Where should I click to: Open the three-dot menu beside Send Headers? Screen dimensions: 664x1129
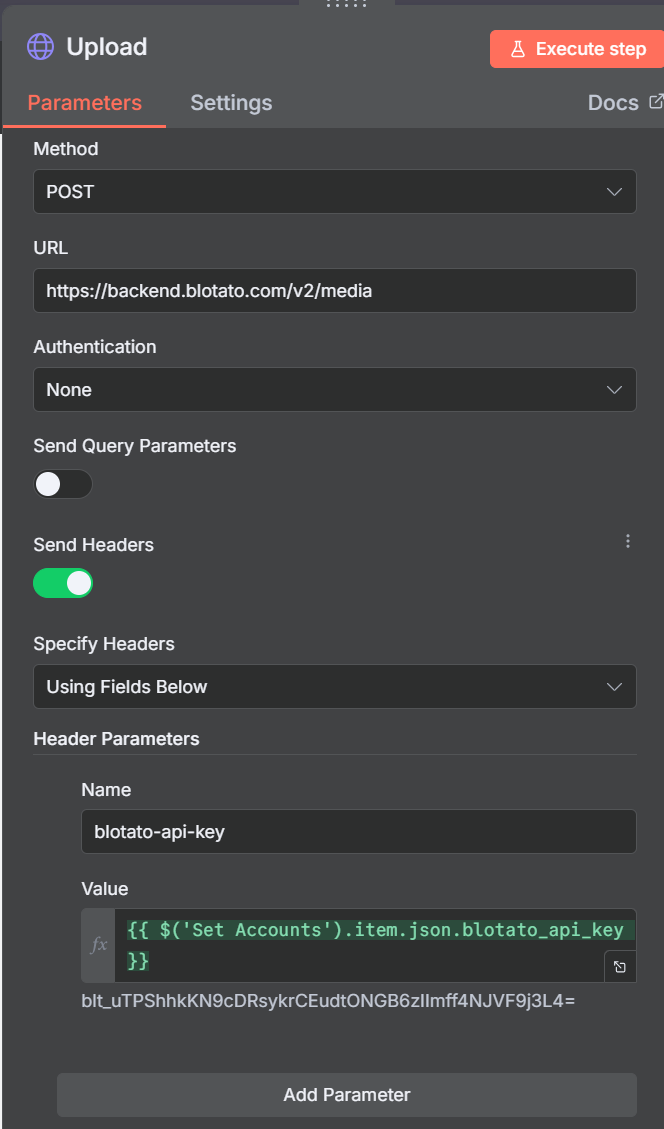[628, 541]
